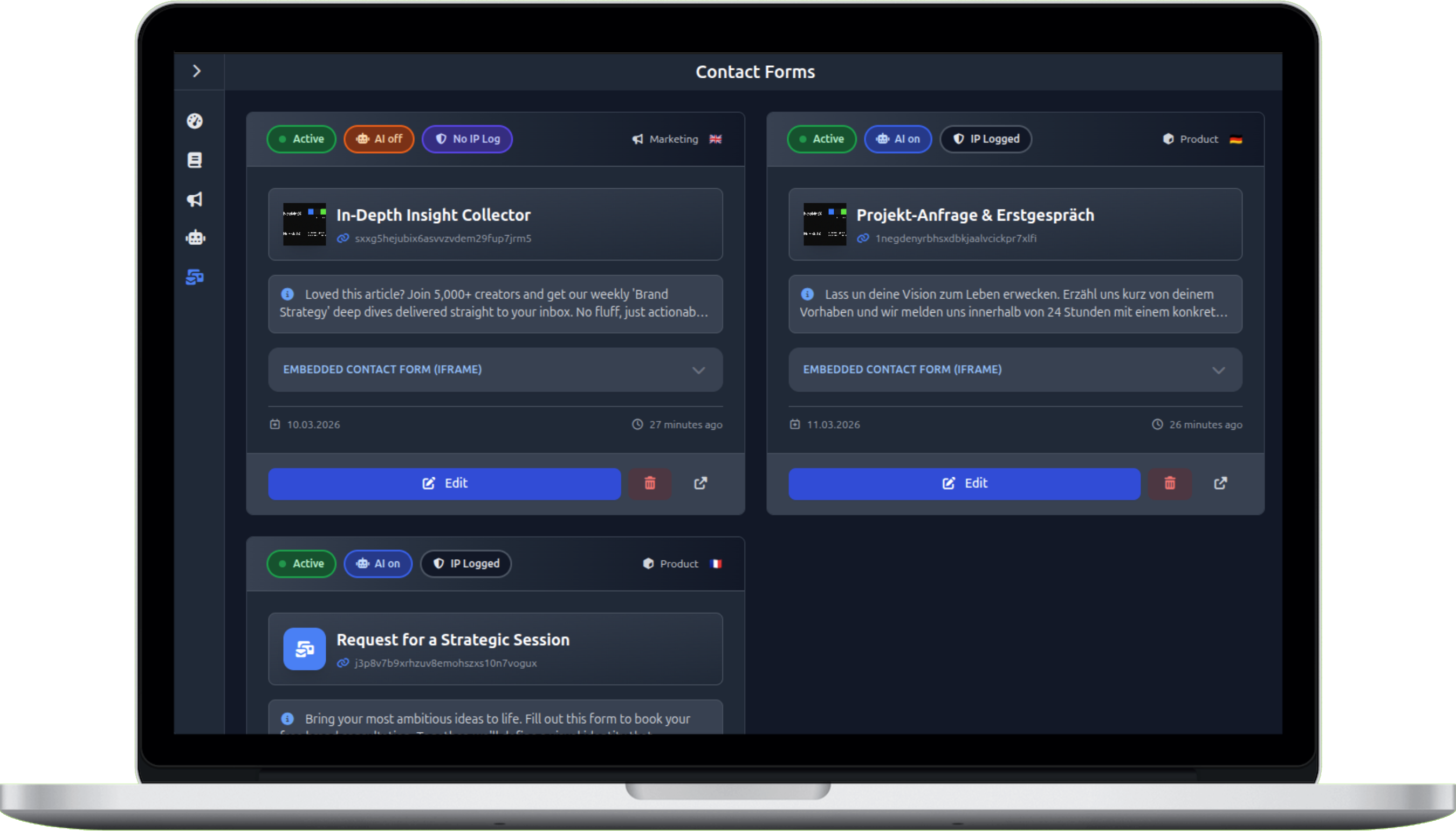Toggle the No IP Log badge
1456x831 pixels.
tap(467, 139)
